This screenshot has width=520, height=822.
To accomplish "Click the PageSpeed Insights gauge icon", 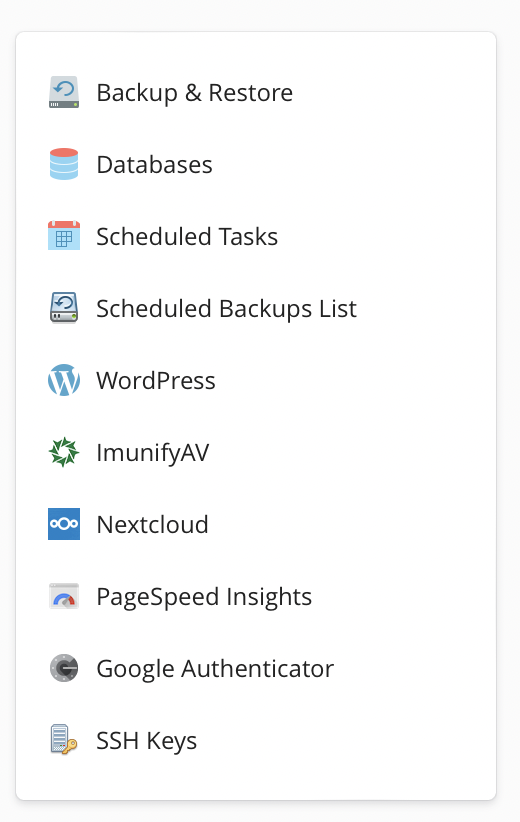I will tap(64, 596).
